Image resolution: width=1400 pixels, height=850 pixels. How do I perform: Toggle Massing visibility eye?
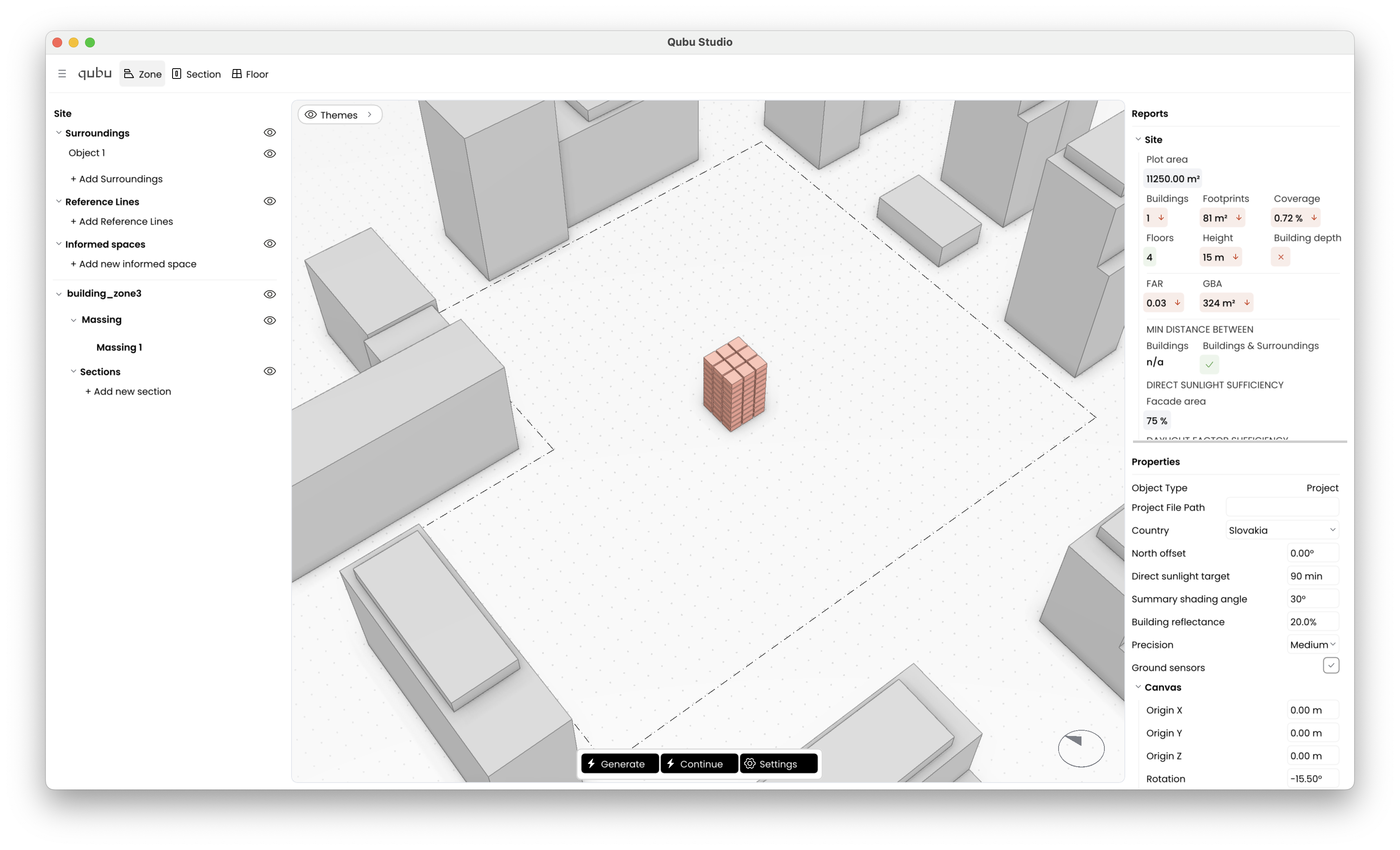270,320
